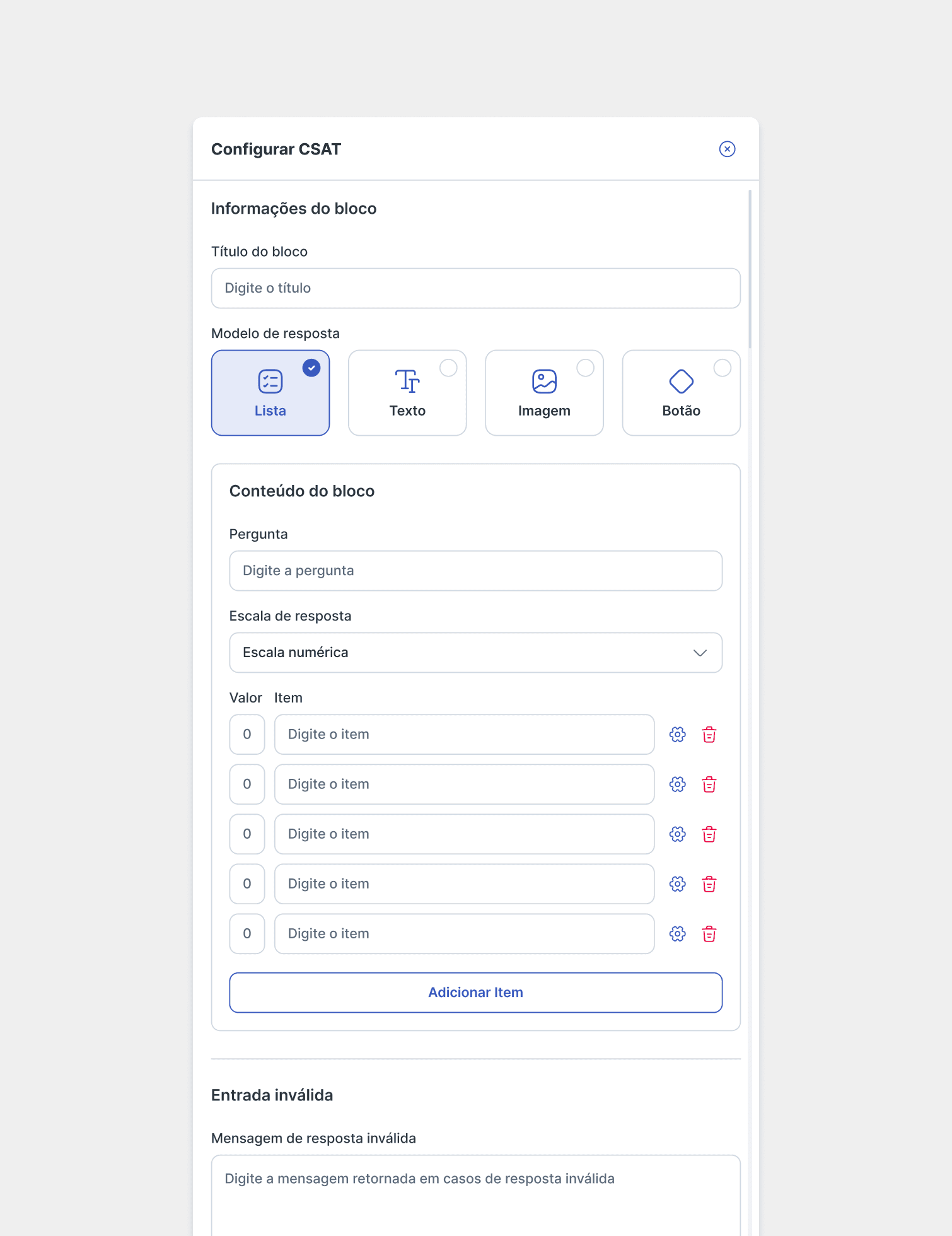The width and height of the screenshot is (952, 1236).
Task: Select the Texto response model card
Action: pos(407,393)
